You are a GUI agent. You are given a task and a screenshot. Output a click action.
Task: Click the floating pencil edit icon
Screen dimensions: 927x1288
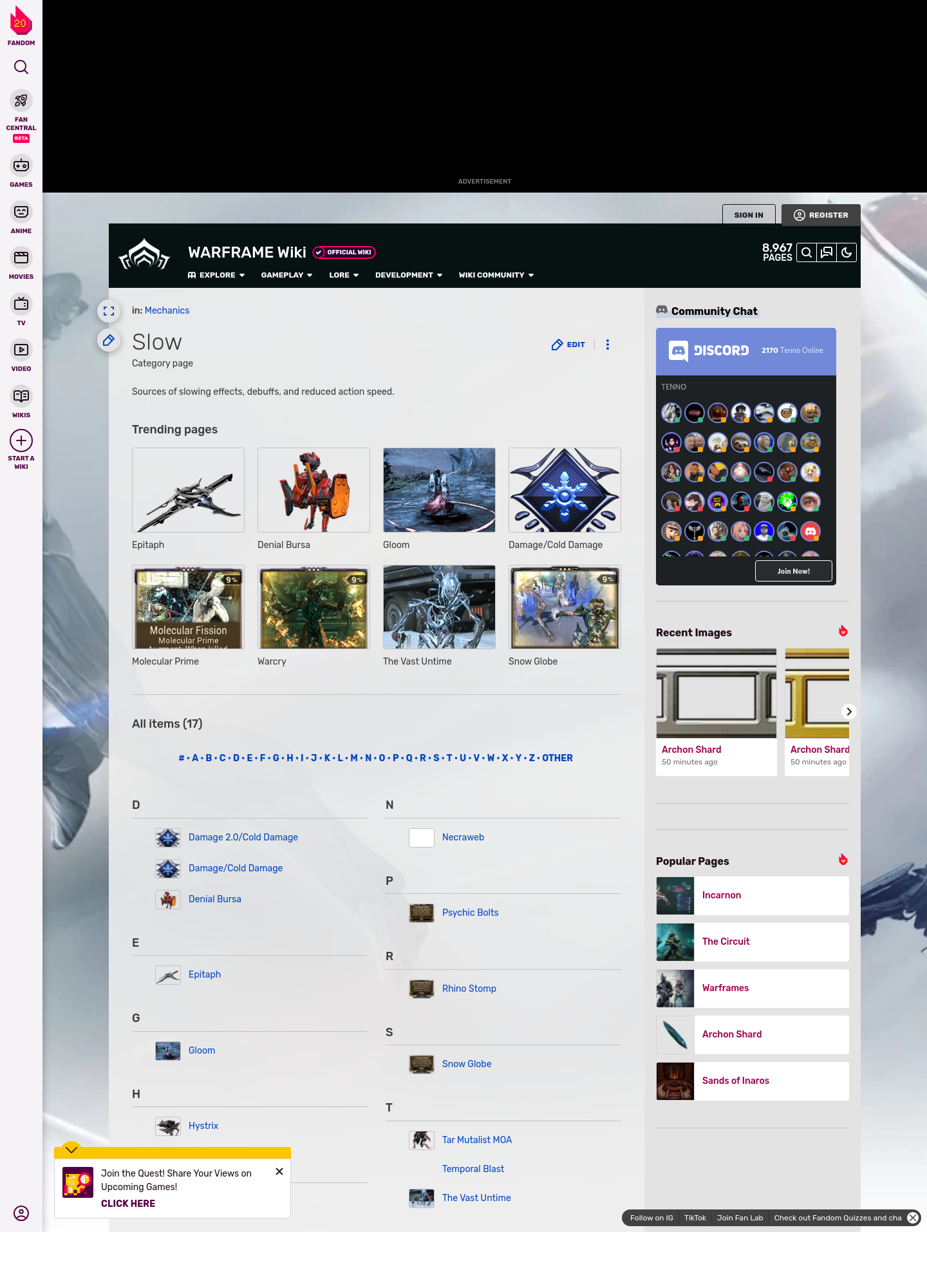109,340
